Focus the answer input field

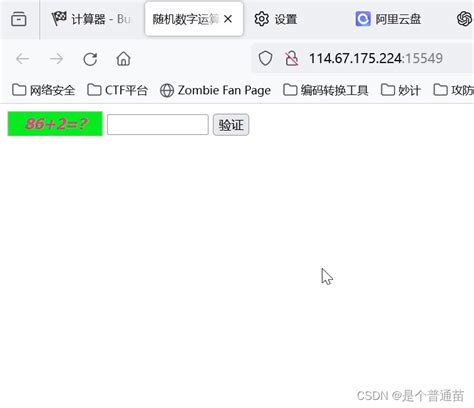point(158,125)
